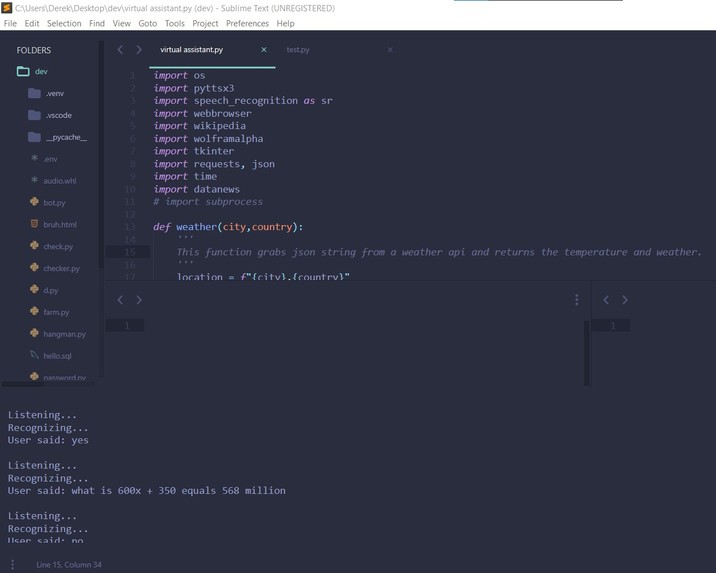Click the 'def weather(city,country):' line
The image size is (716, 573).
pos(228,227)
